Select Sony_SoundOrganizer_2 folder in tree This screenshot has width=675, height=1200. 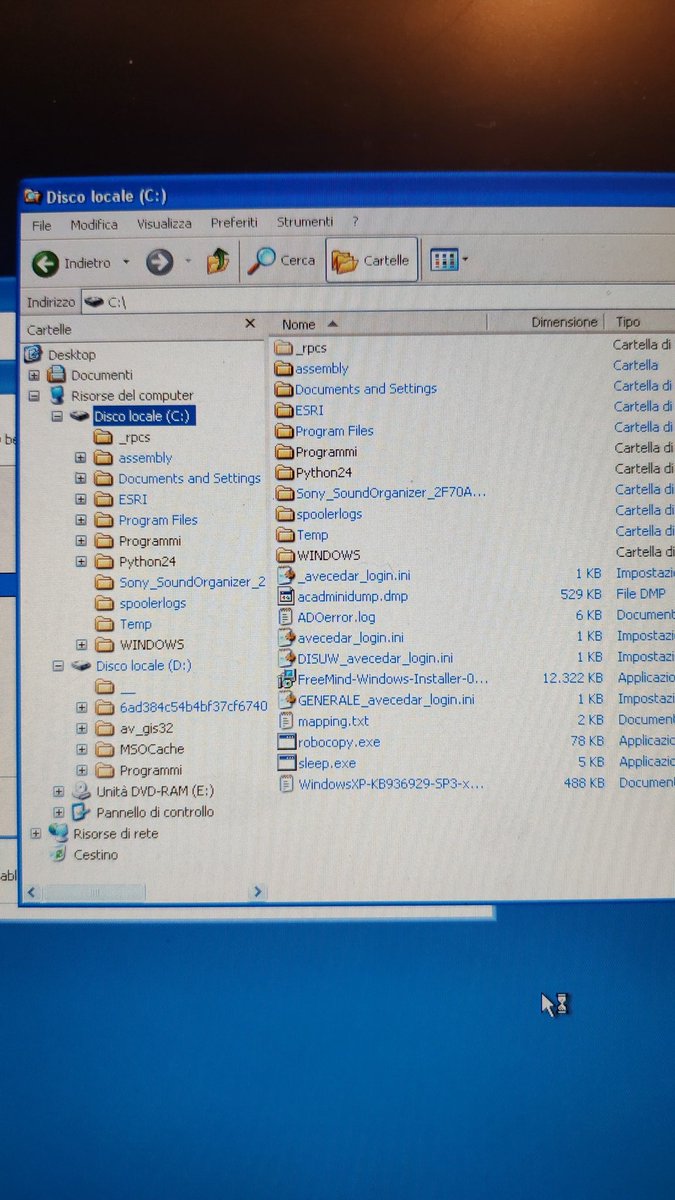[x=192, y=583]
